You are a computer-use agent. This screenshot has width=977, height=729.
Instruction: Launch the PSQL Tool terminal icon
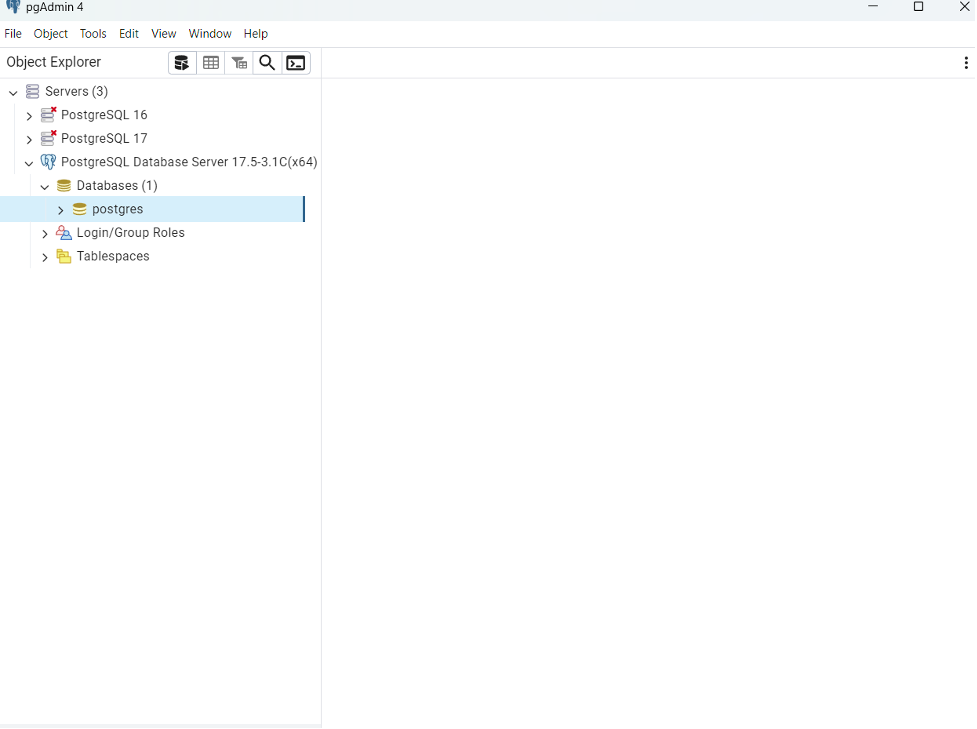coord(296,63)
